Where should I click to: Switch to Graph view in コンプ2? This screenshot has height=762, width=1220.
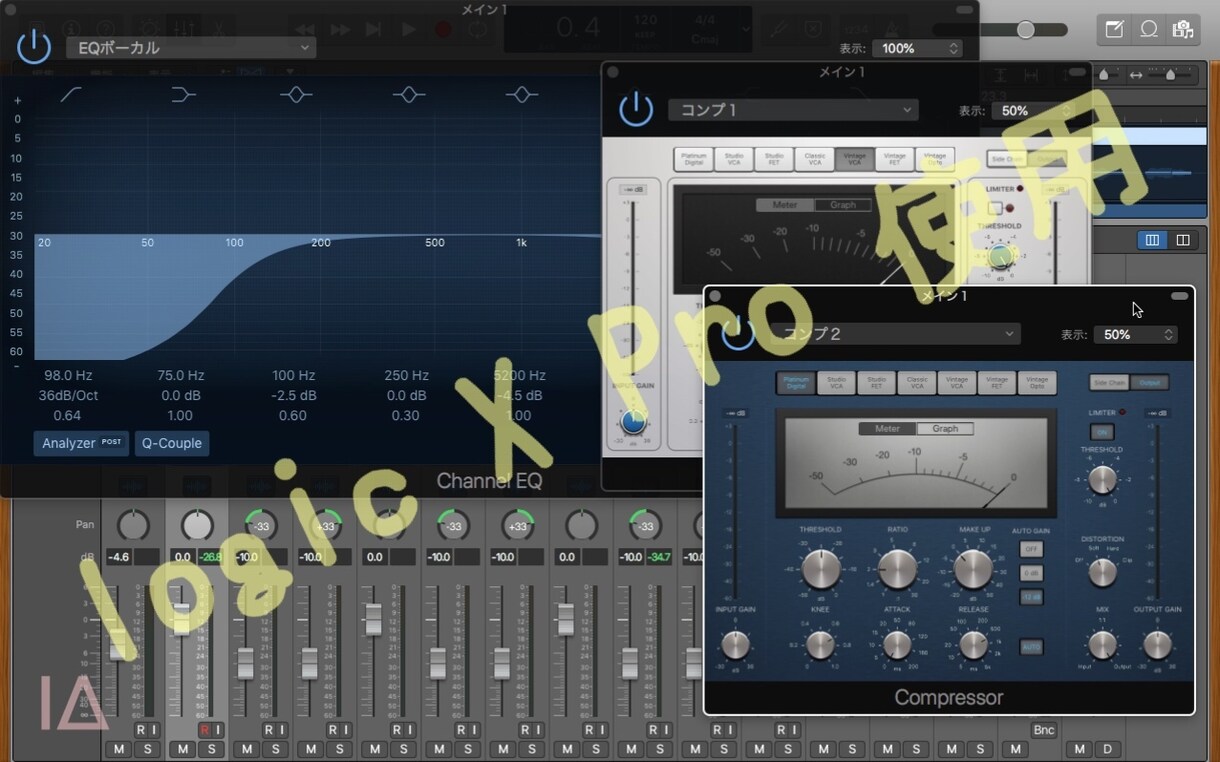pos(945,428)
